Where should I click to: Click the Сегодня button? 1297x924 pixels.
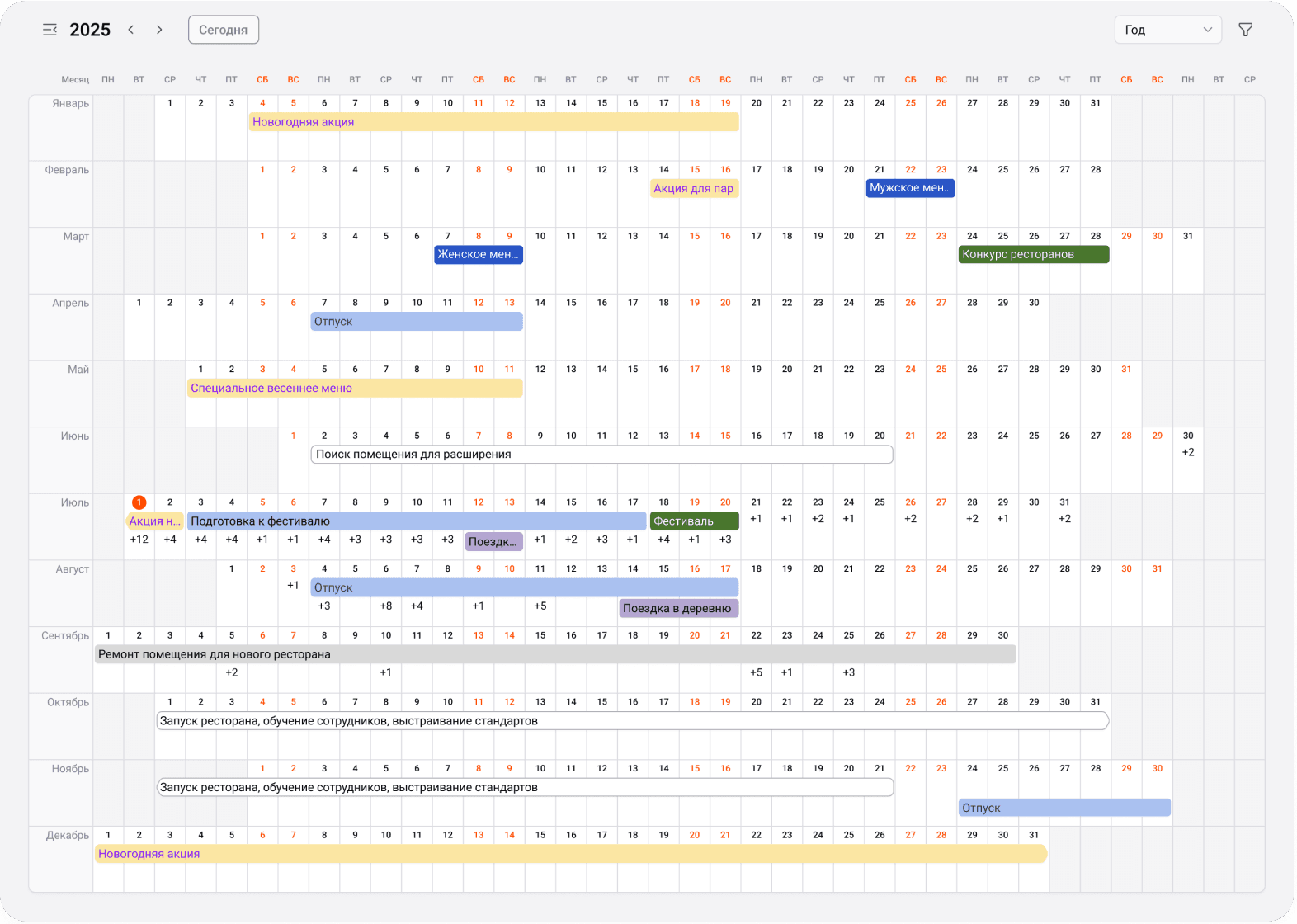[x=223, y=30]
